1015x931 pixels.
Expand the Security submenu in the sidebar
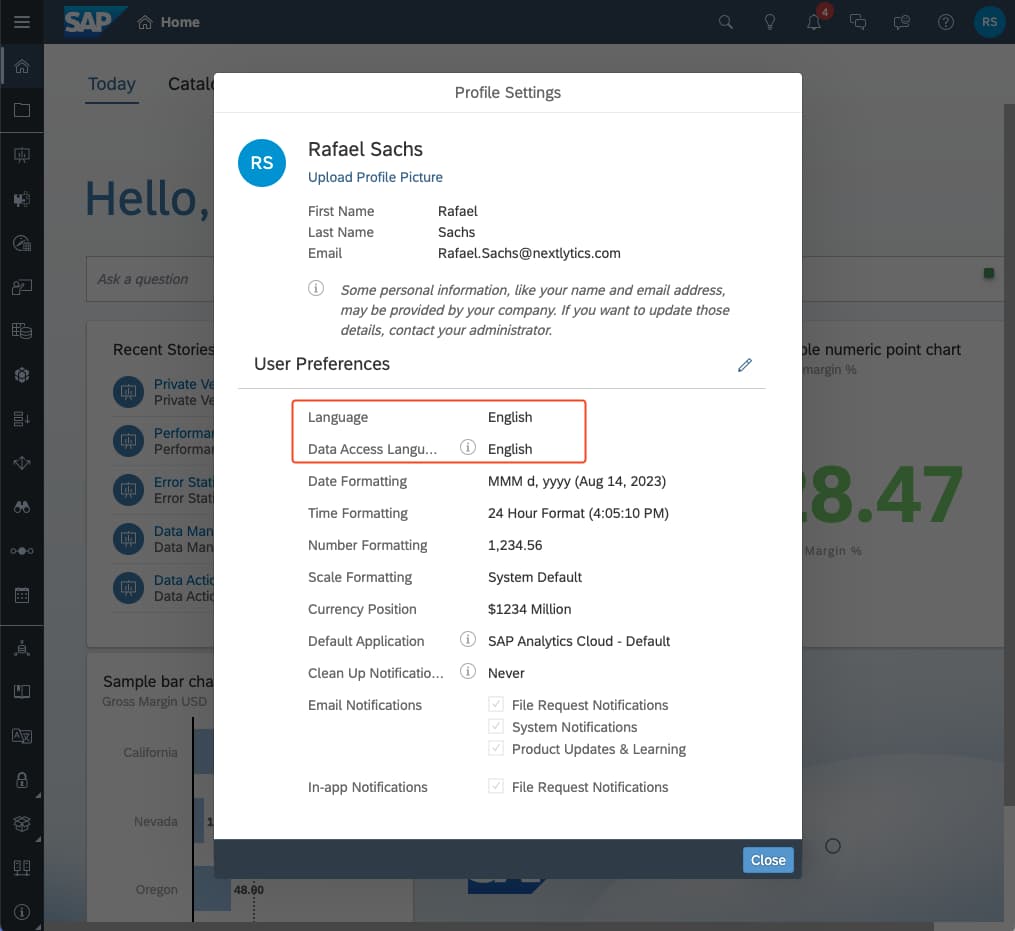pyautogui.click(x=23, y=780)
